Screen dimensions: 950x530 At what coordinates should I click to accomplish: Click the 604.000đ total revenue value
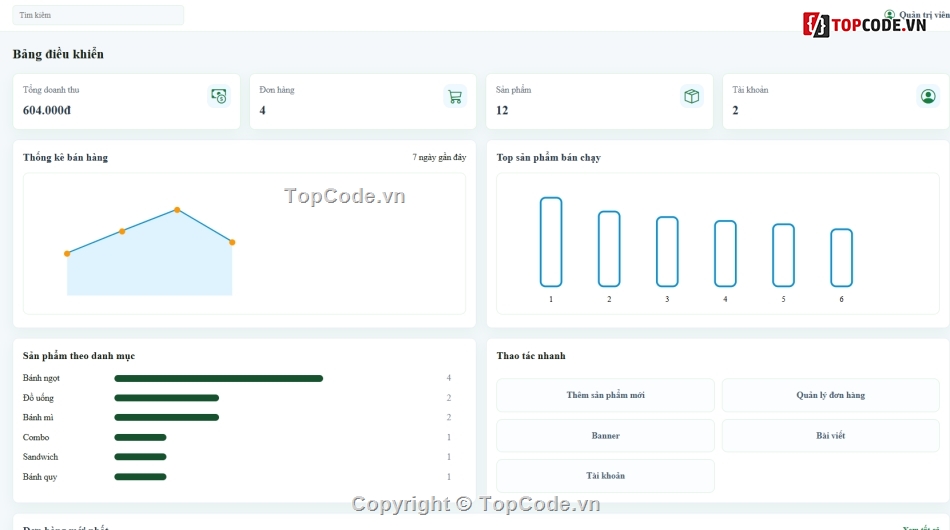click(x=47, y=110)
